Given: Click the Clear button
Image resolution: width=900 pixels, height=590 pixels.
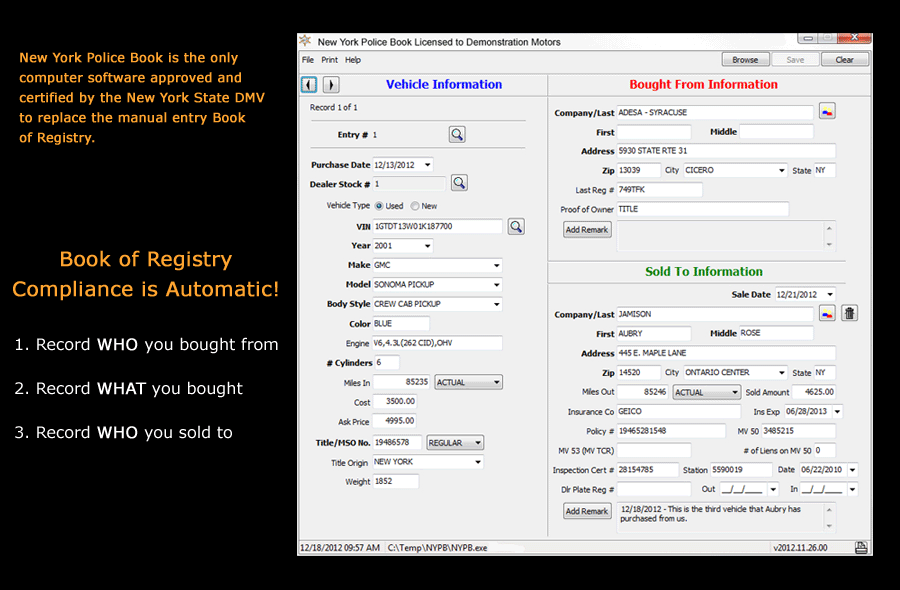Looking at the screenshot, I should click(844, 60).
